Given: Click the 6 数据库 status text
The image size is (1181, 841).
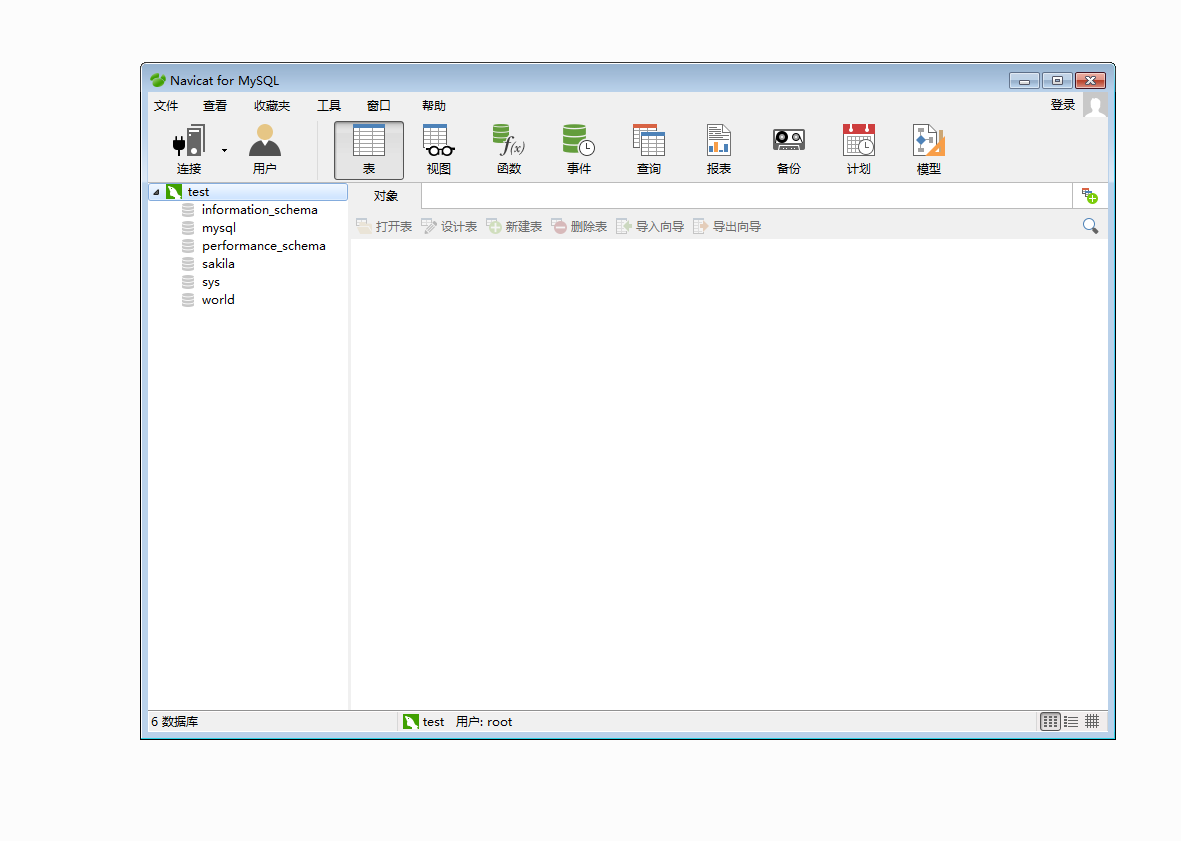Looking at the screenshot, I should click(x=175, y=721).
